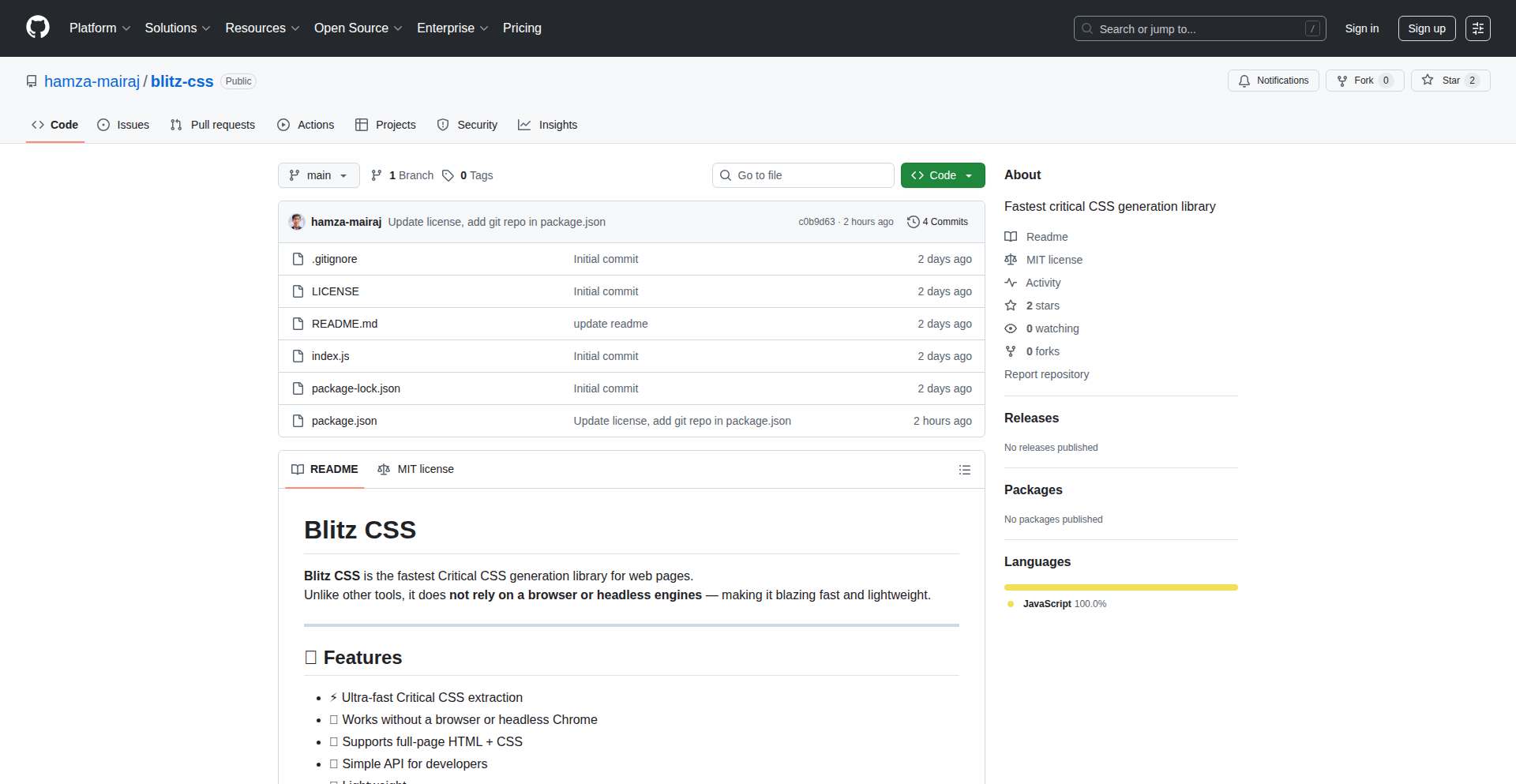Click hamza-mairaj's avatar in commit row
This screenshot has width=1516, height=784.
[x=297, y=222]
